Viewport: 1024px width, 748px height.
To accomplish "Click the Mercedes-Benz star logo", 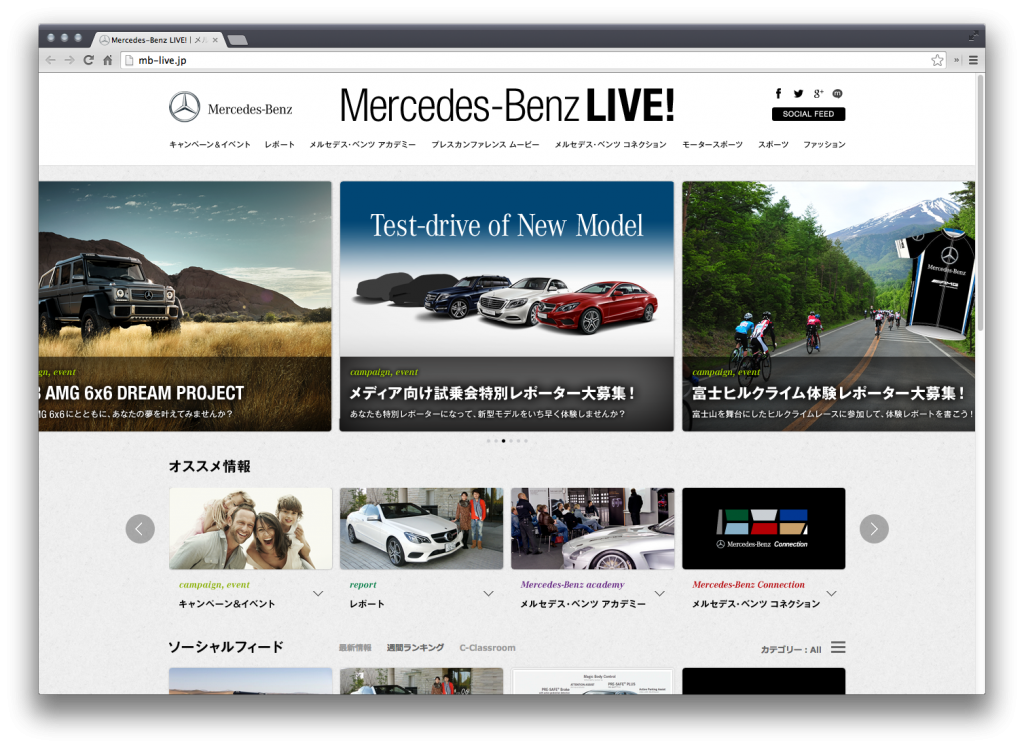I will click(x=185, y=106).
